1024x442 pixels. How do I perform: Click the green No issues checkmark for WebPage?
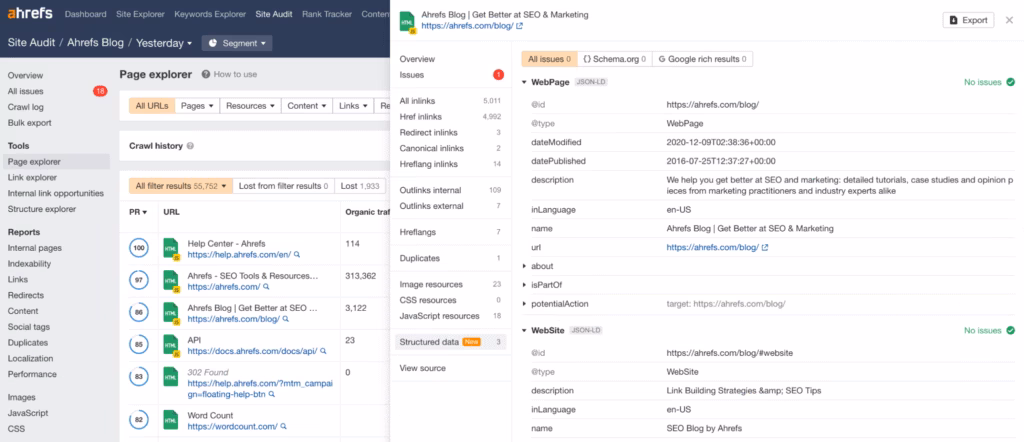coord(1010,82)
